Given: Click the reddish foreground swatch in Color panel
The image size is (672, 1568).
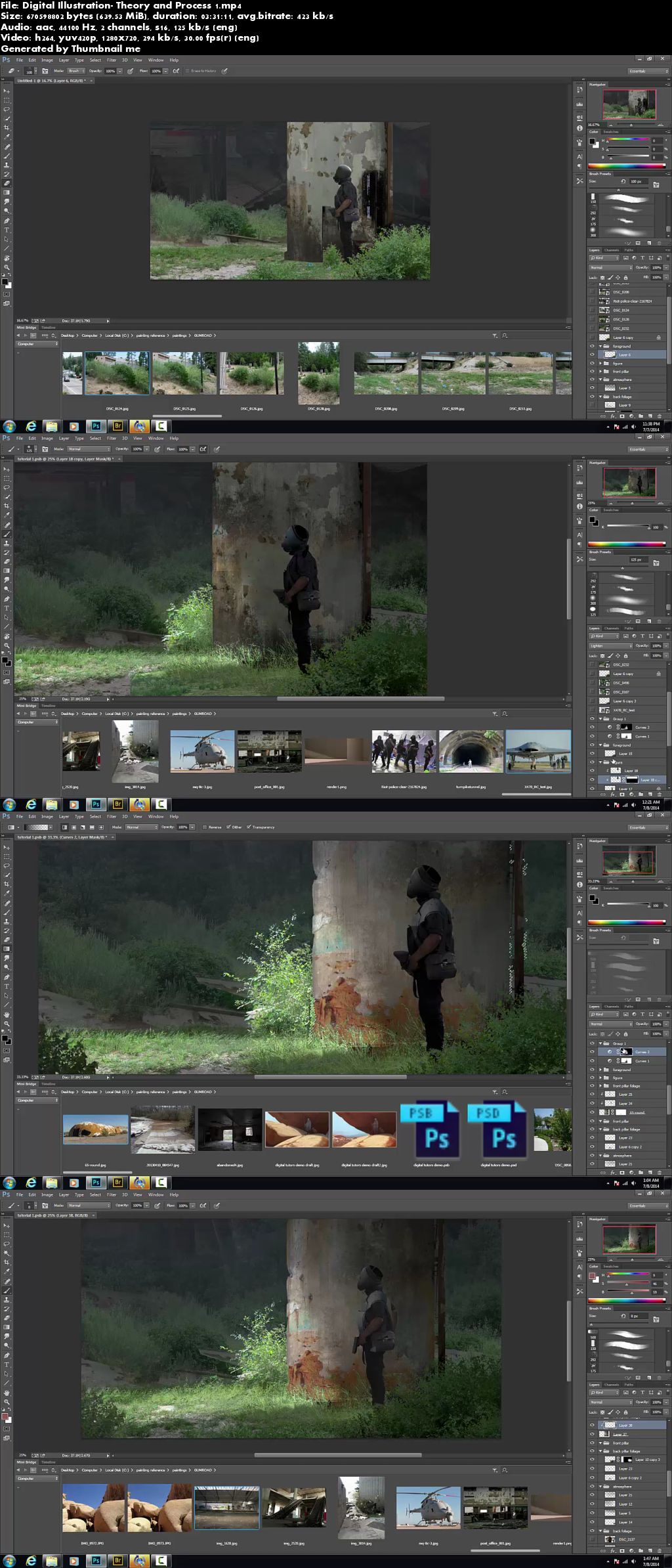Looking at the screenshot, I should pyautogui.click(x=592, y=1276).
